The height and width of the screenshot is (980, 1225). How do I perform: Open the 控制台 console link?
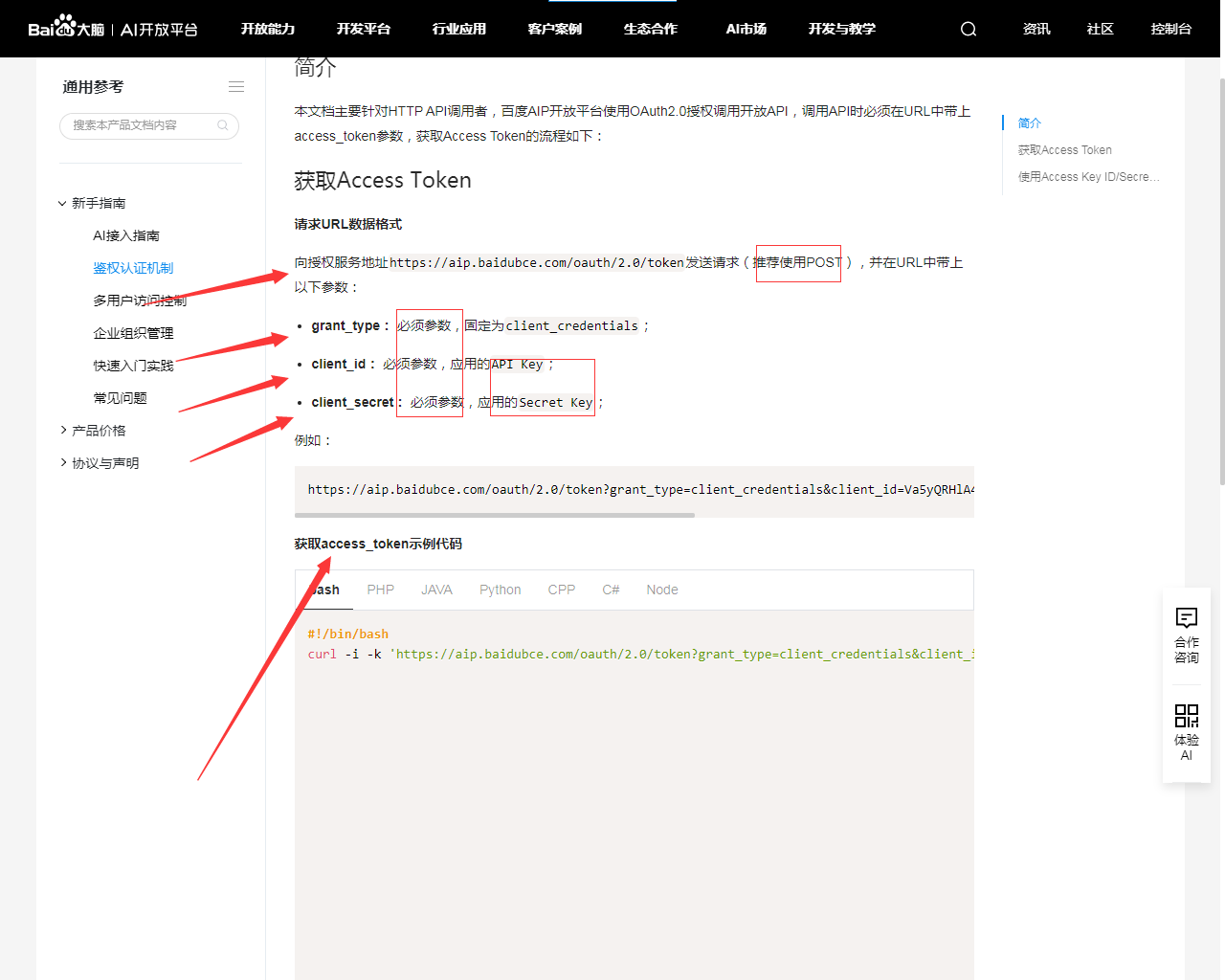(x=1171, y=29)
